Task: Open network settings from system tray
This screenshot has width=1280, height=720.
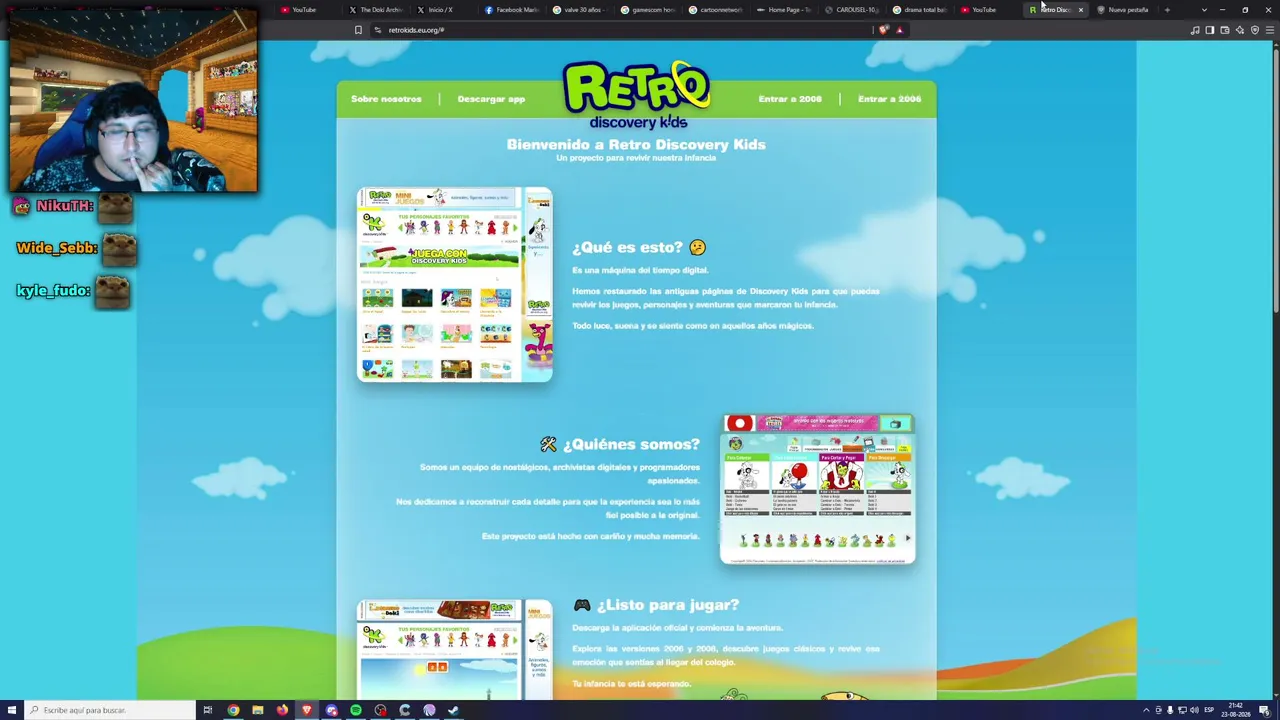Action: (x=1182, y=710)
